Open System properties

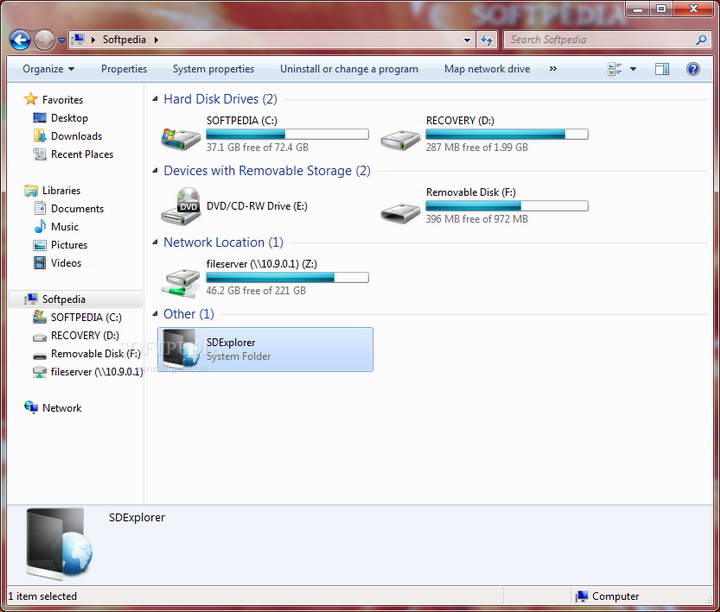click(213, 69)
